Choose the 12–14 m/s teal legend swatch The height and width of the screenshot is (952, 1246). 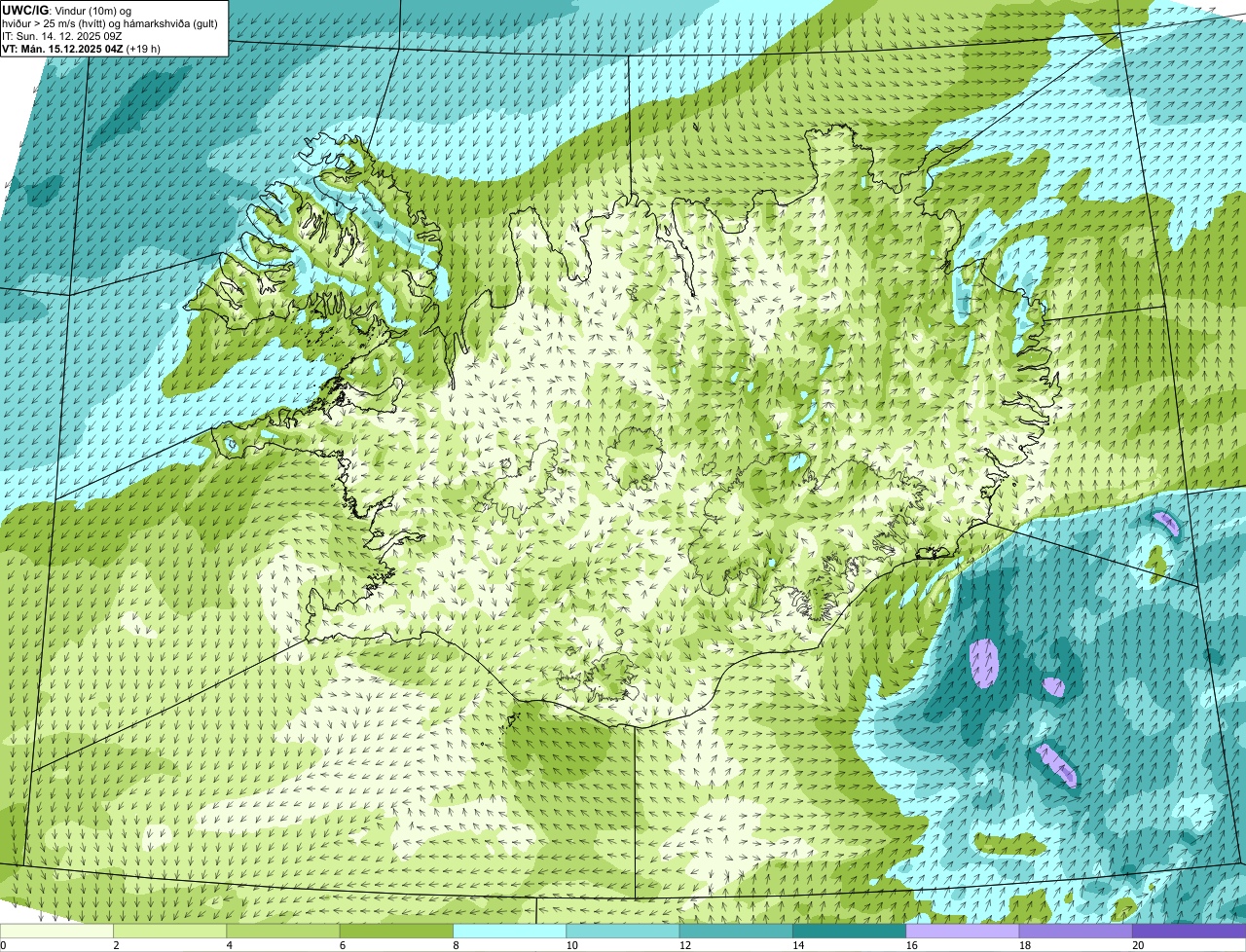tap(736, 931)
